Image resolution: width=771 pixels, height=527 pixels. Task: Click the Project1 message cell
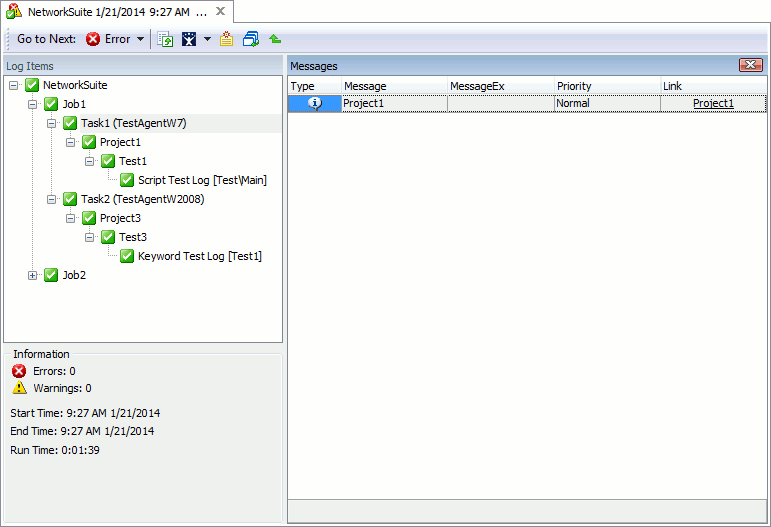394,103
